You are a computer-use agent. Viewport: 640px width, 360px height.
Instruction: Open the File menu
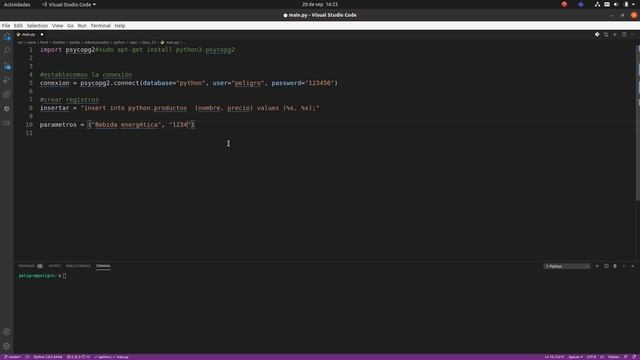[6, 26]
